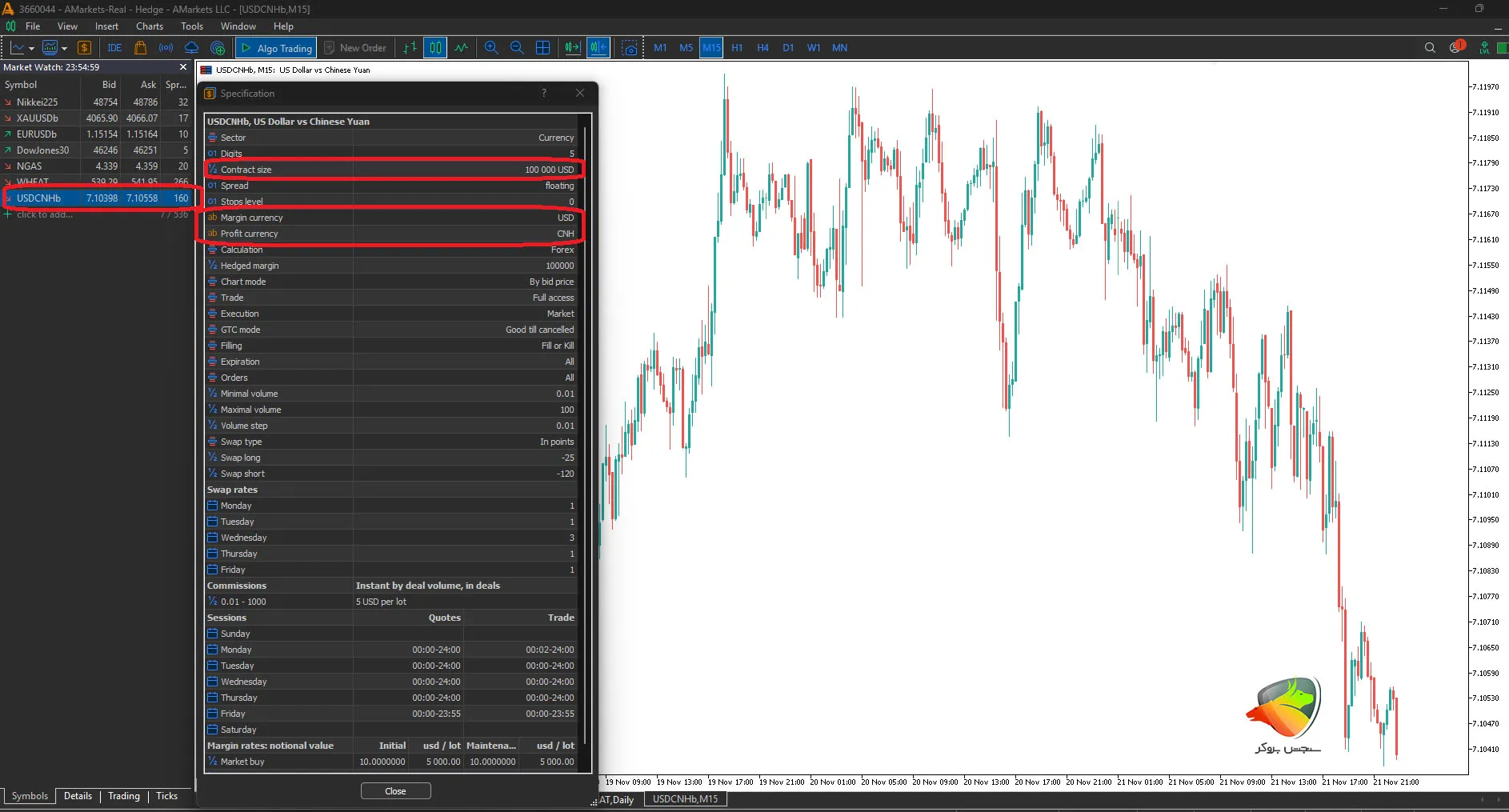Open the IDE MetaEditor icon
1509x812 pixels.
pos(114,48)
